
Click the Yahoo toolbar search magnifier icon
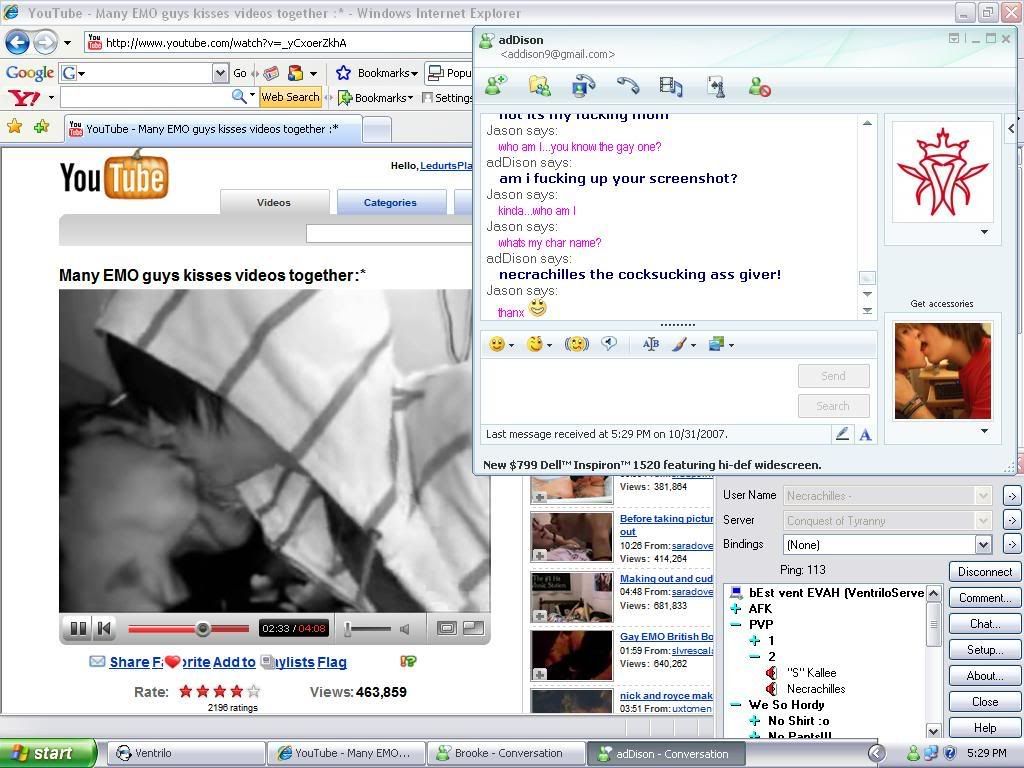239,97
